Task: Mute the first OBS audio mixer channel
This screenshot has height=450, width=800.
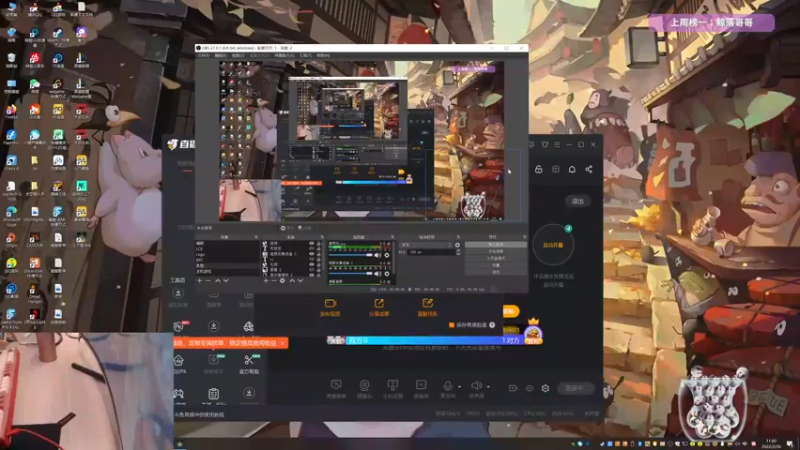Action: point(378,255)
